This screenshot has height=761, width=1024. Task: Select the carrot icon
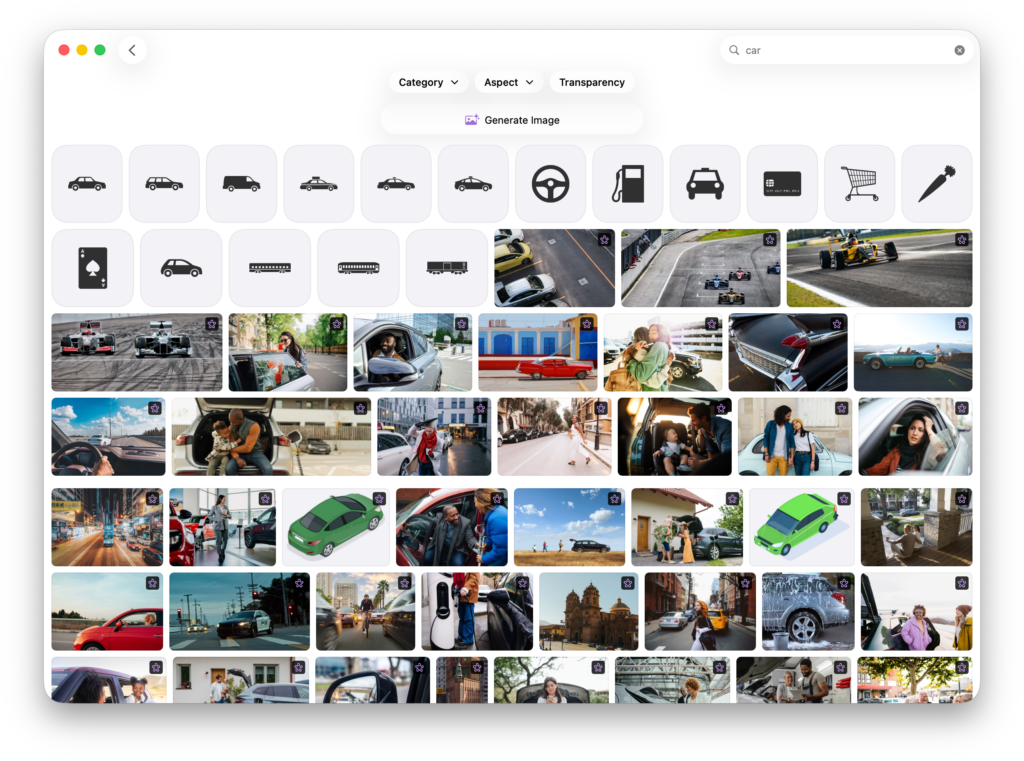click(936, 184)
